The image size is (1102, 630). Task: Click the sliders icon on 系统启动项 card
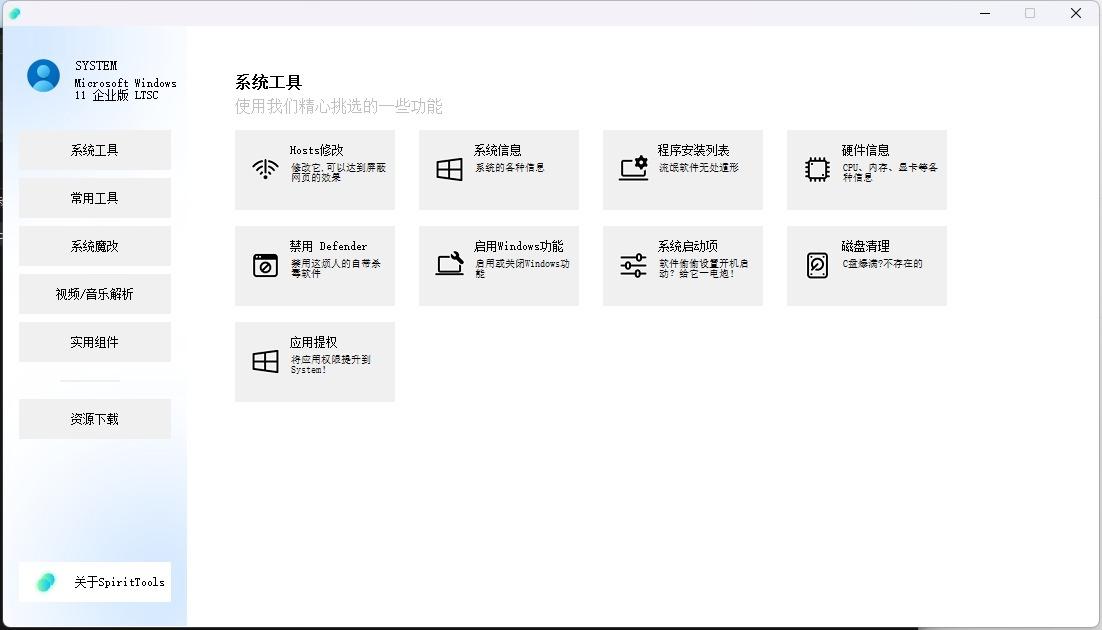pyautogui.click(x=633, y=265)
